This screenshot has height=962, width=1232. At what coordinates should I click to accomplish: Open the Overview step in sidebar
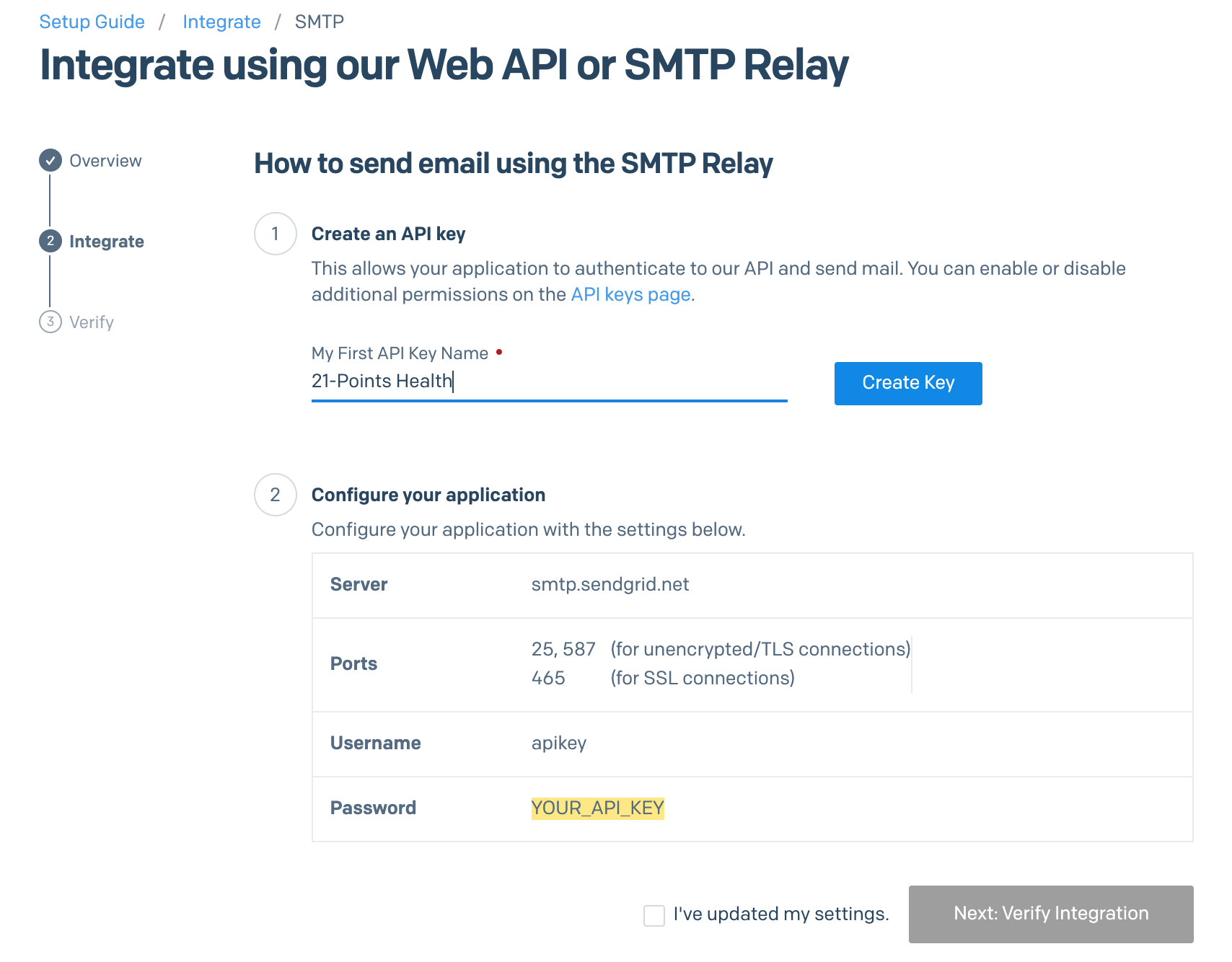coord(105,161)
